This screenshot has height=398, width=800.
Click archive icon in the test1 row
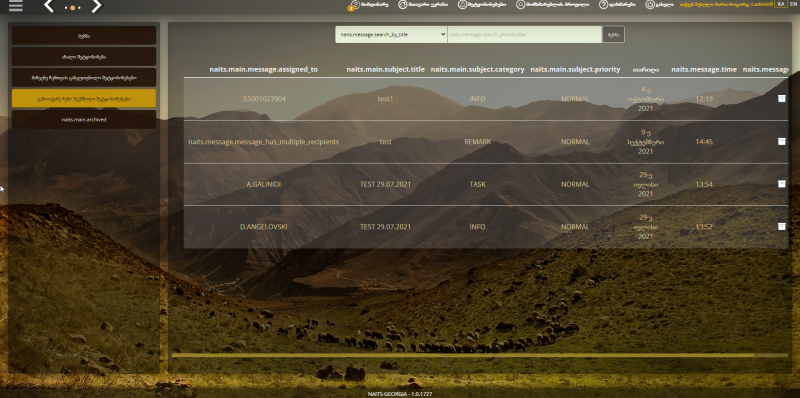click(x=782, y=98)
